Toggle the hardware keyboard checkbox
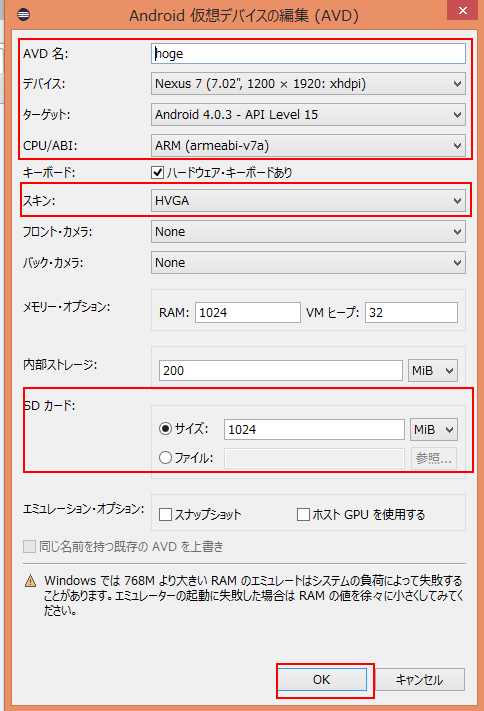484x711 pixels. (157, 172)
